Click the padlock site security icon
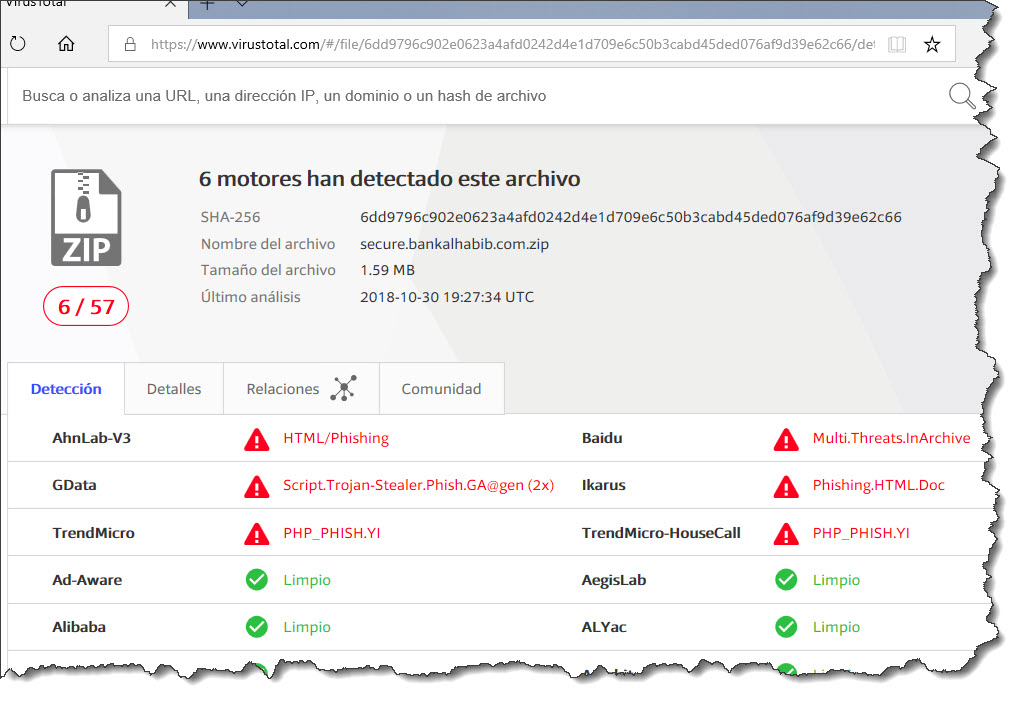The width and height of the screenshot is (1021, 703). [x=130, y=44]
